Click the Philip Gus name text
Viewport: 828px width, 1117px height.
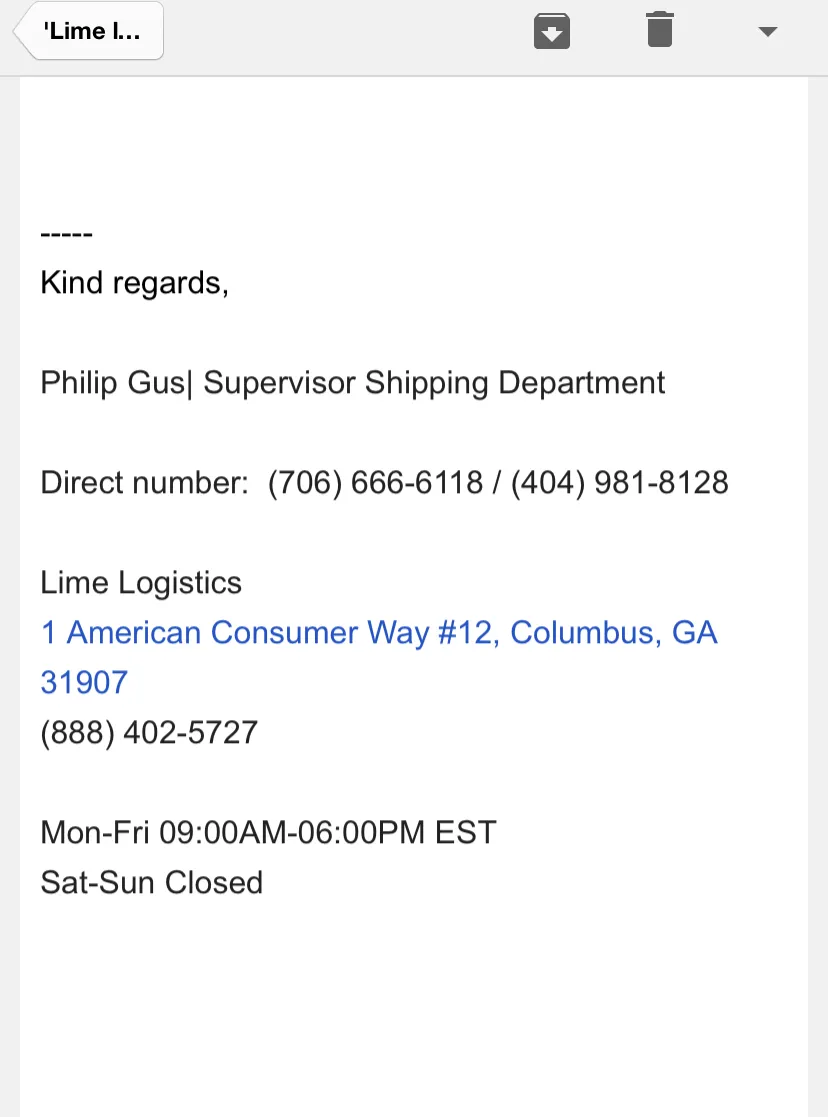point(113,383)
